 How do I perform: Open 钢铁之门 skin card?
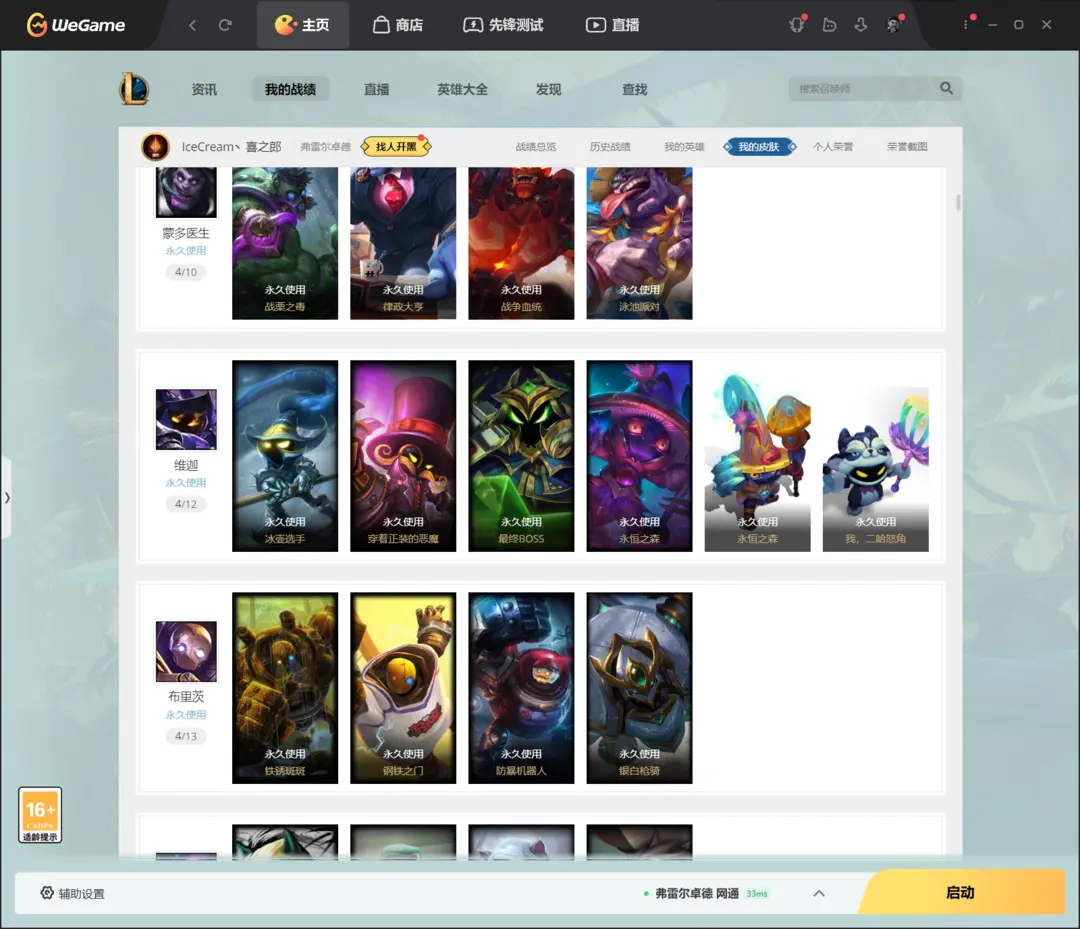[x=403, y=688]
